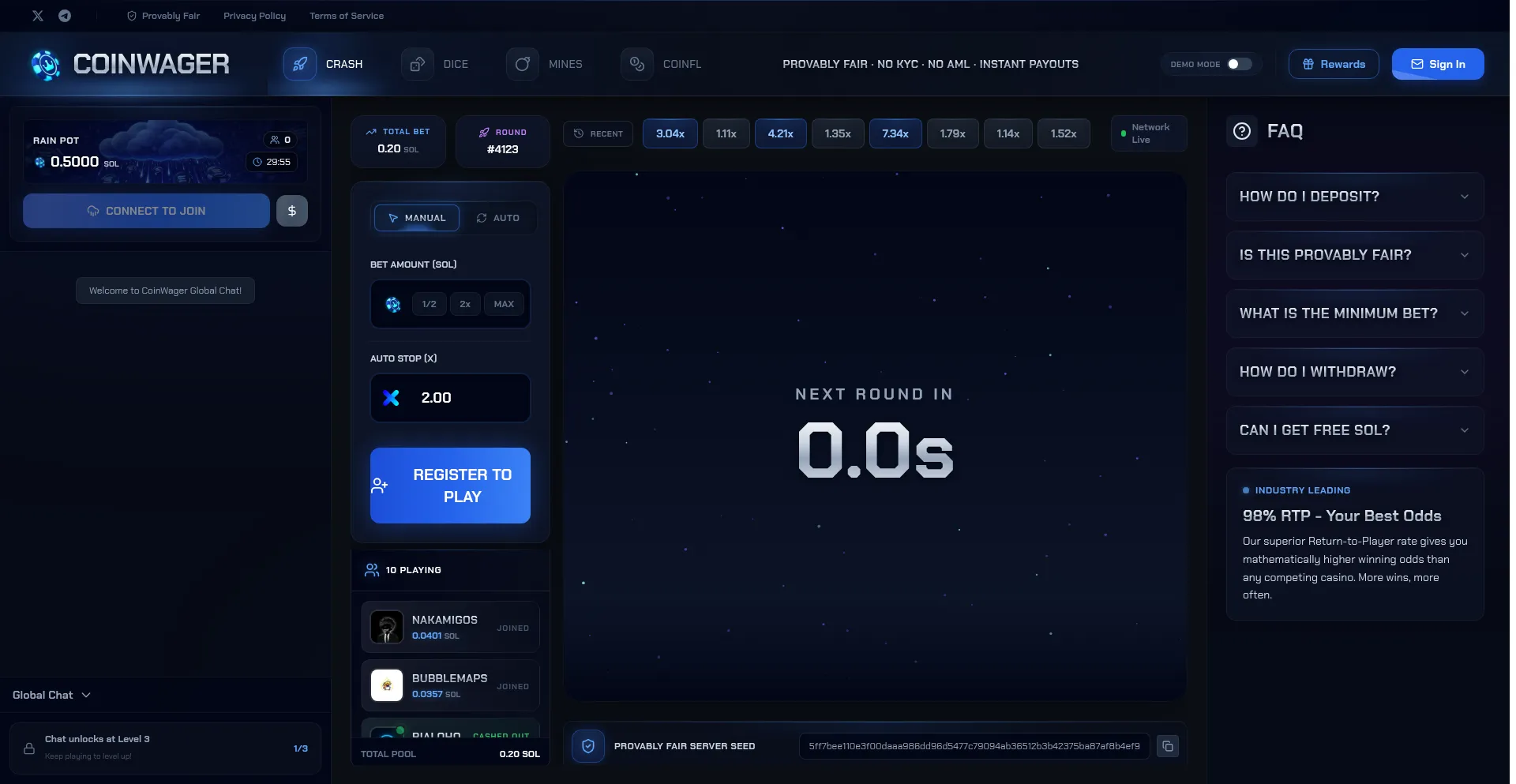The height and width of the screenshot is (784, 1516).
Task: Click the Bubblemaps player avatar
Action: (x=387, y=686)
